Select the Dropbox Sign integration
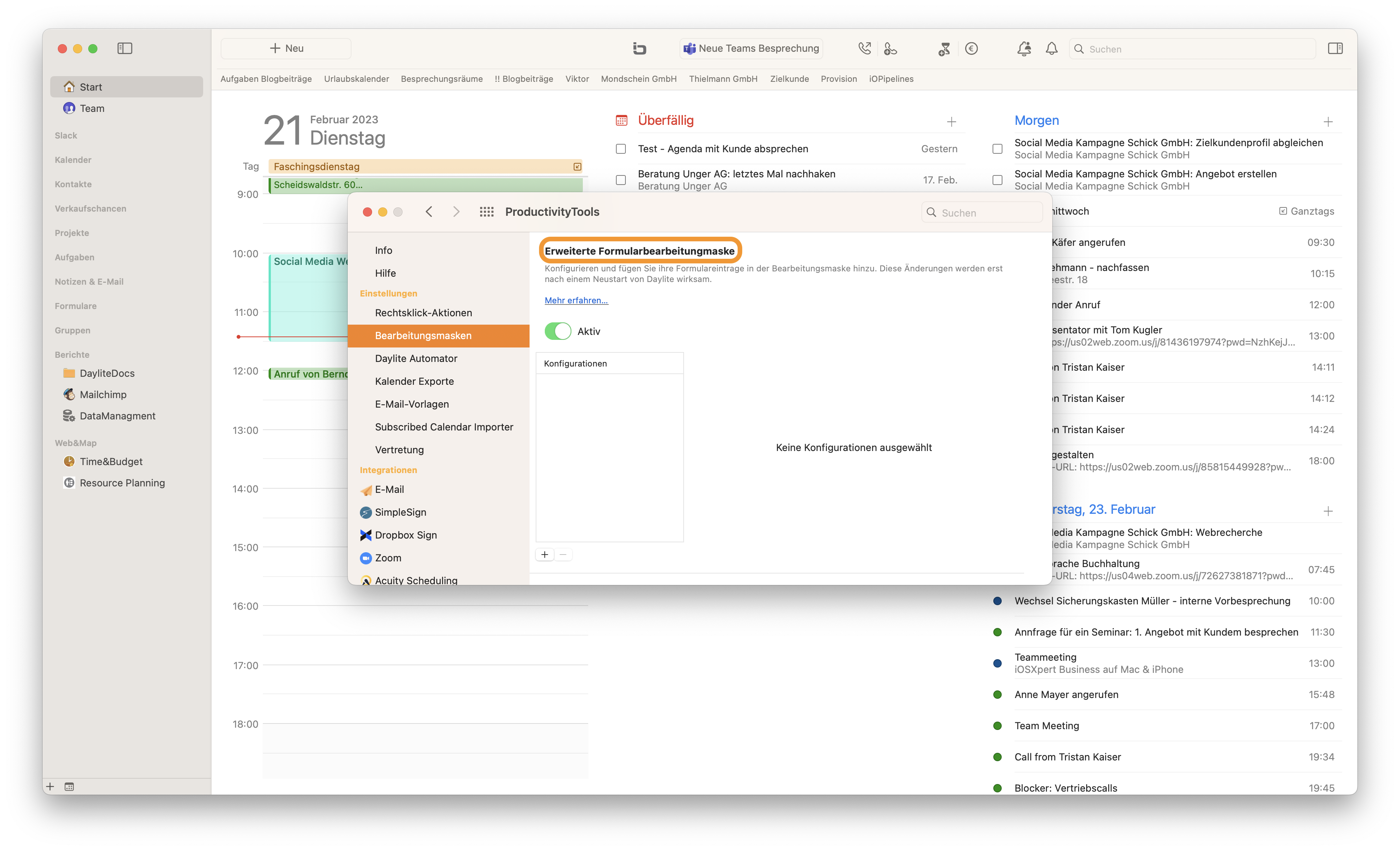Viewport: 1400px width, 851px height. click(x=406, y=535)
